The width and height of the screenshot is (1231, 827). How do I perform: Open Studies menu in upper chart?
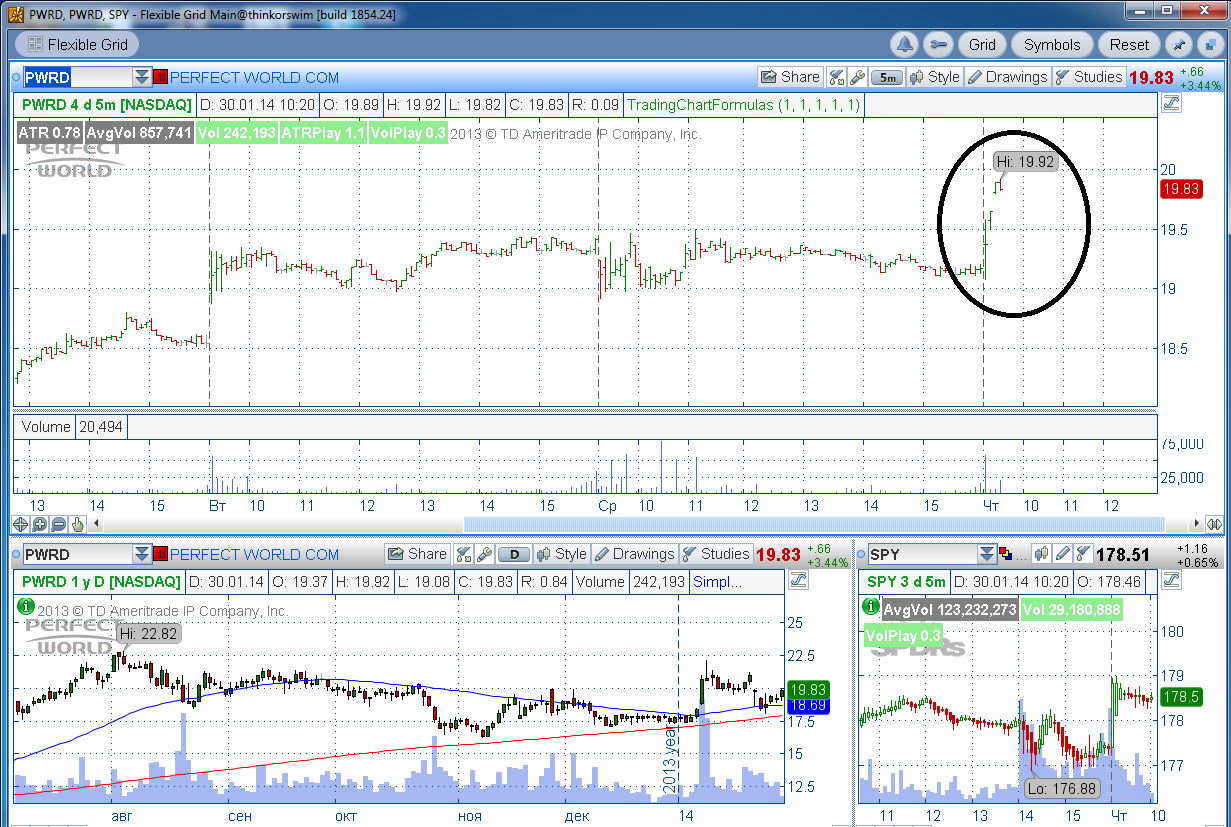click(1089, 77)
